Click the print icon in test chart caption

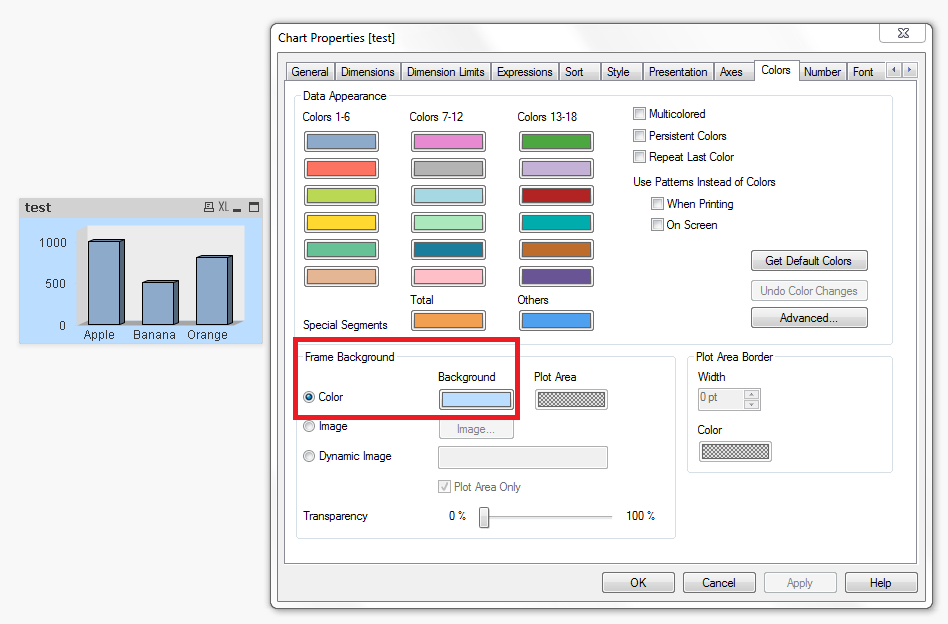209,207
